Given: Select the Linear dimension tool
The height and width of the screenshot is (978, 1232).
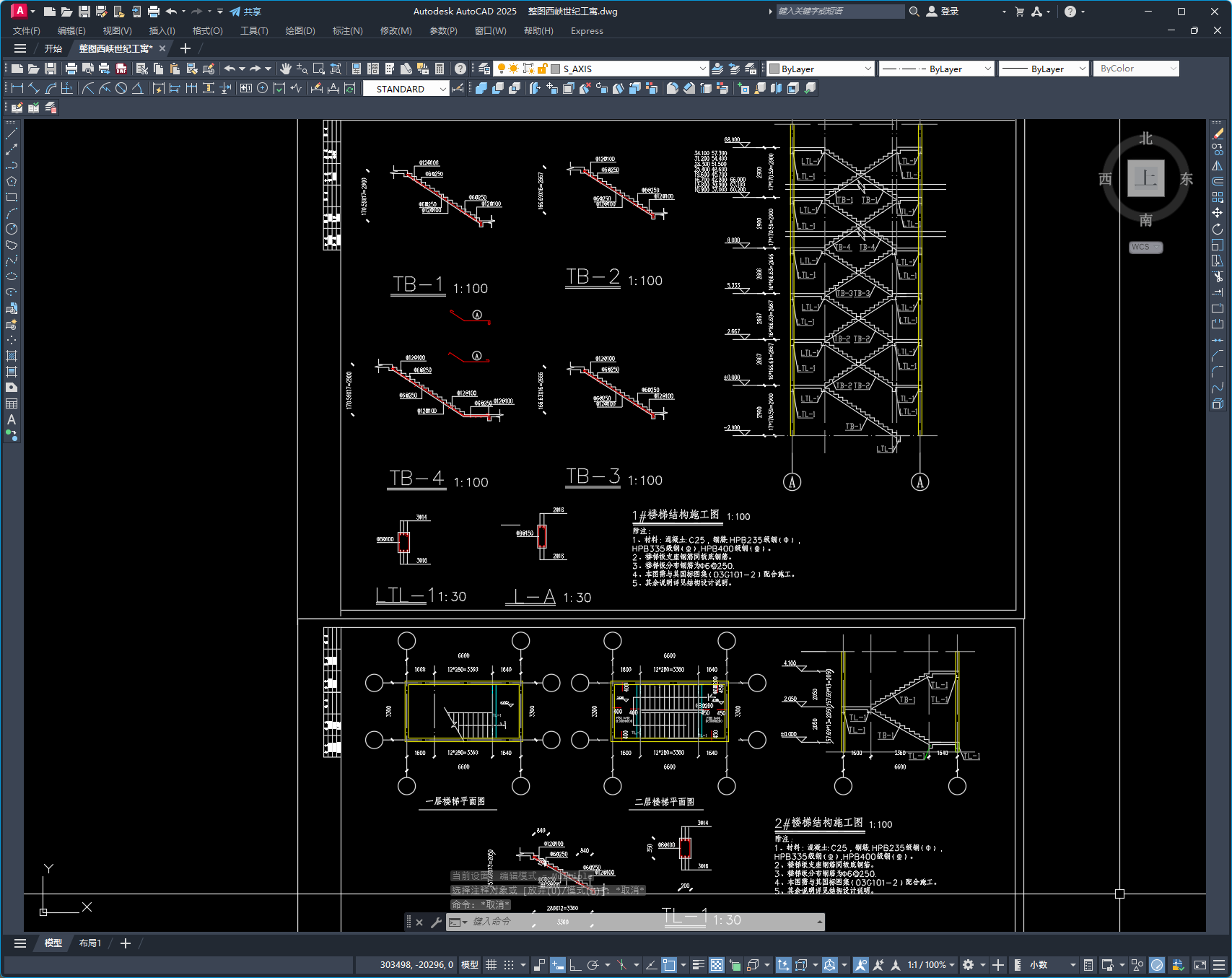Looking at the screenshot, I should coord(17,88).
